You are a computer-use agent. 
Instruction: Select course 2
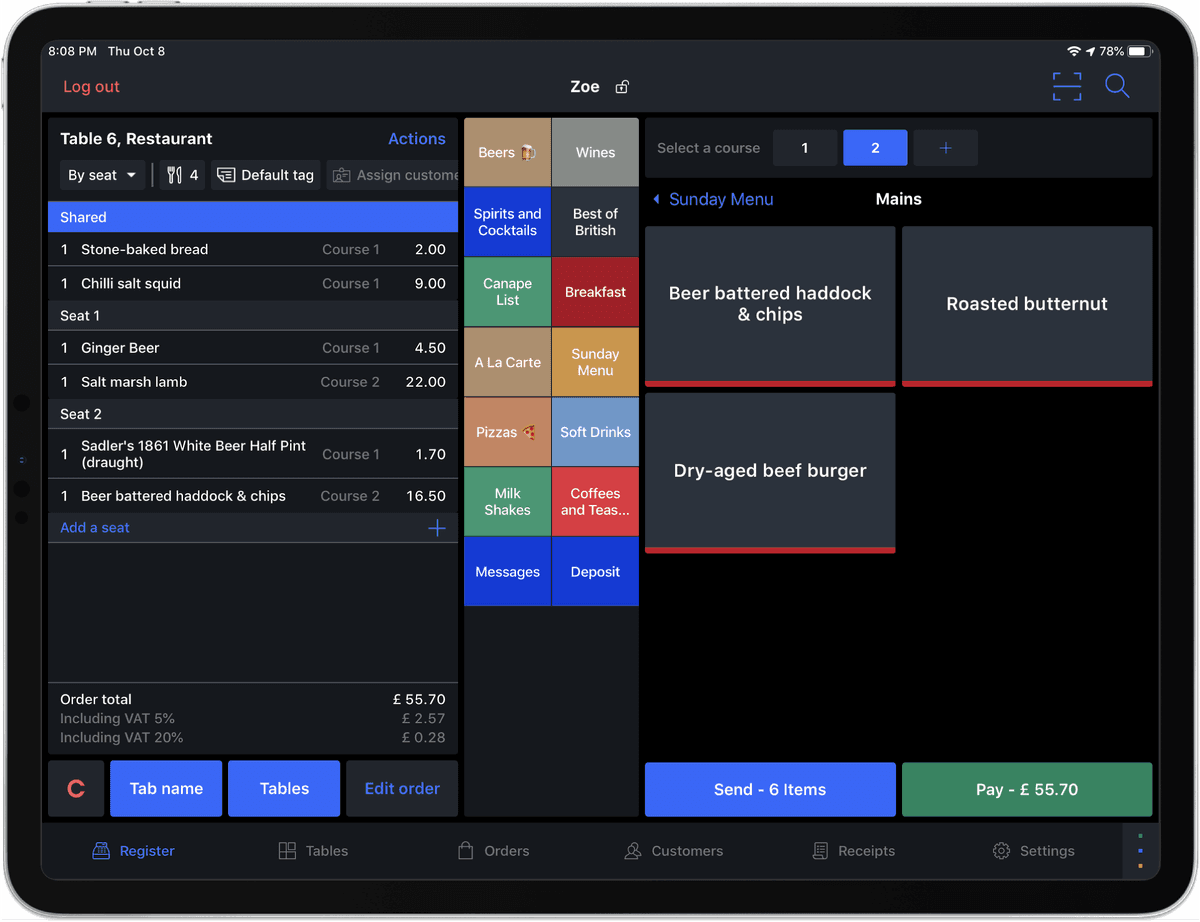pos(875,148)
